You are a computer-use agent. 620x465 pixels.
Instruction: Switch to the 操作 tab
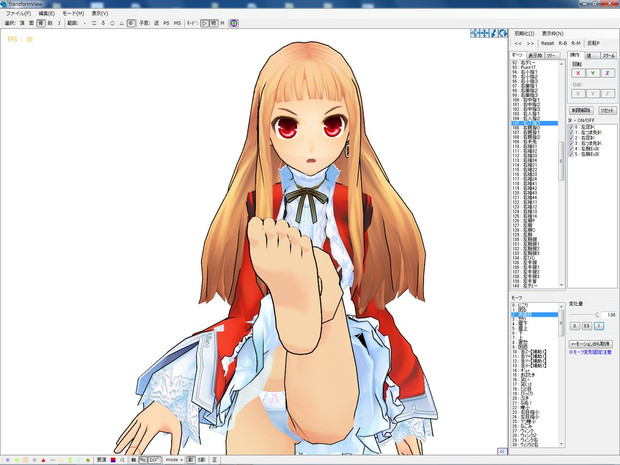[575, 55]
